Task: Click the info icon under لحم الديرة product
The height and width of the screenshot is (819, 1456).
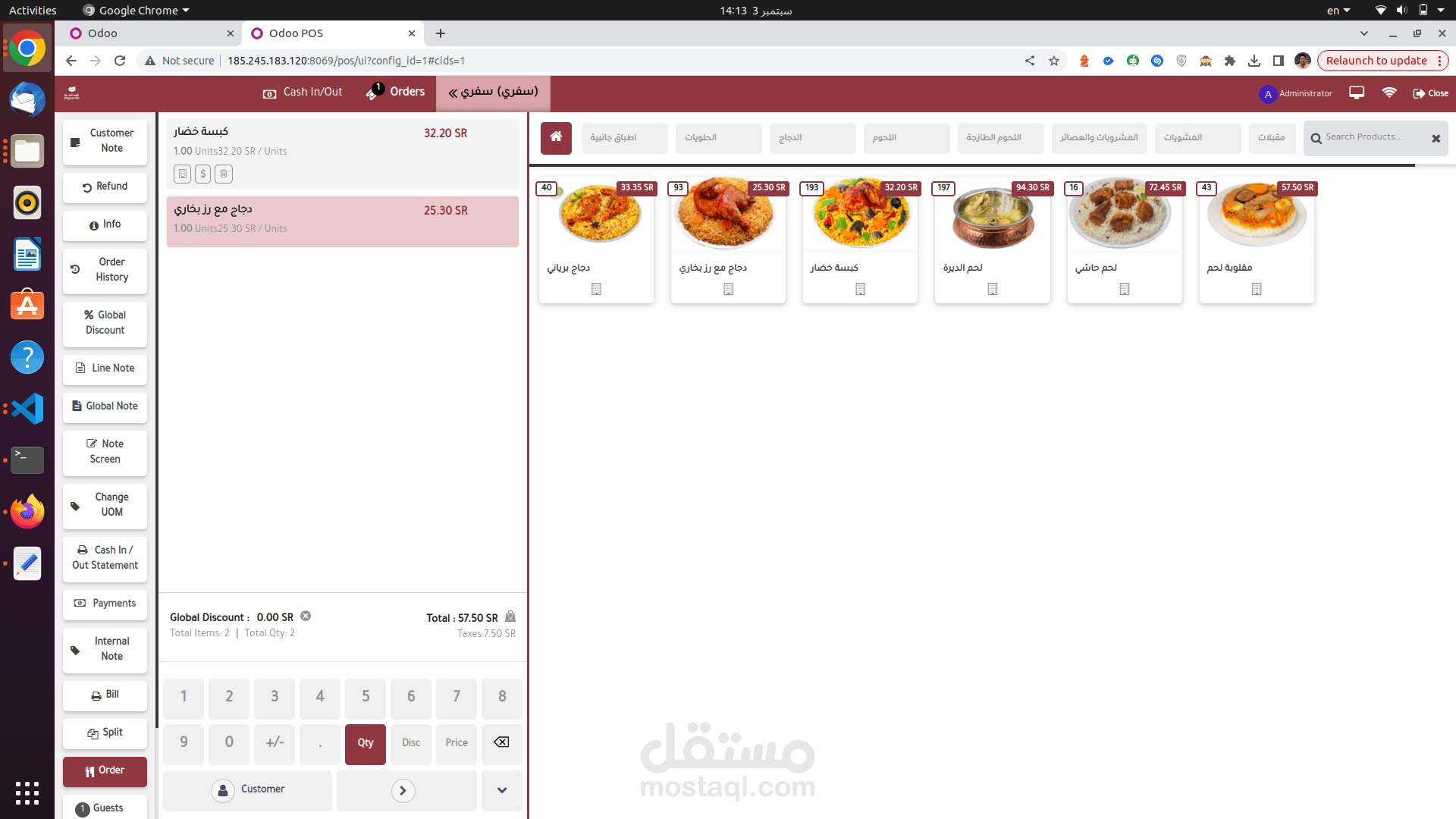Action: pyautogui.click(x=992, y=289)
